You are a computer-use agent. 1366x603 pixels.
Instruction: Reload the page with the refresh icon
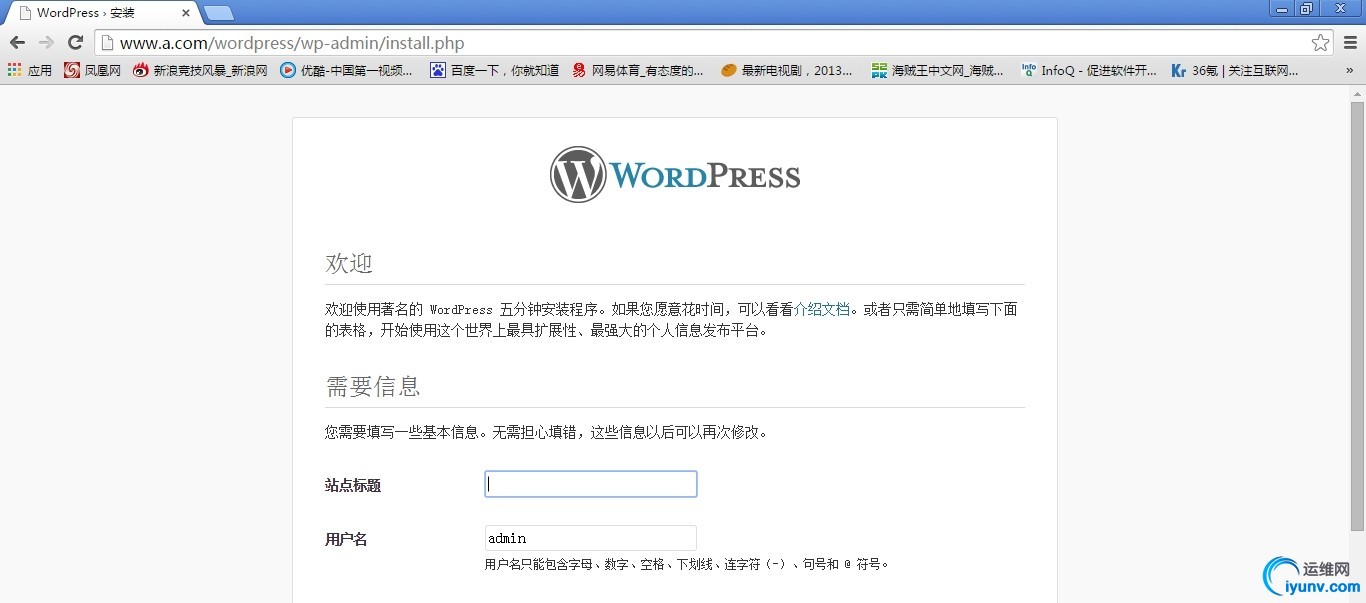coord(75,43)
